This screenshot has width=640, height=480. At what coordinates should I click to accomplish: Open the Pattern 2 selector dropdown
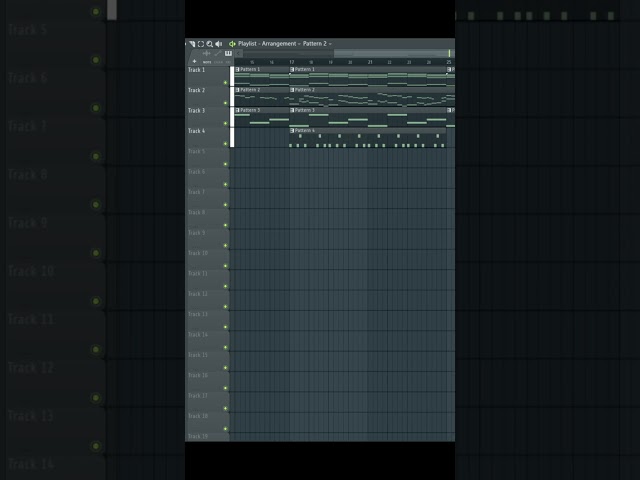click(317, 44)
